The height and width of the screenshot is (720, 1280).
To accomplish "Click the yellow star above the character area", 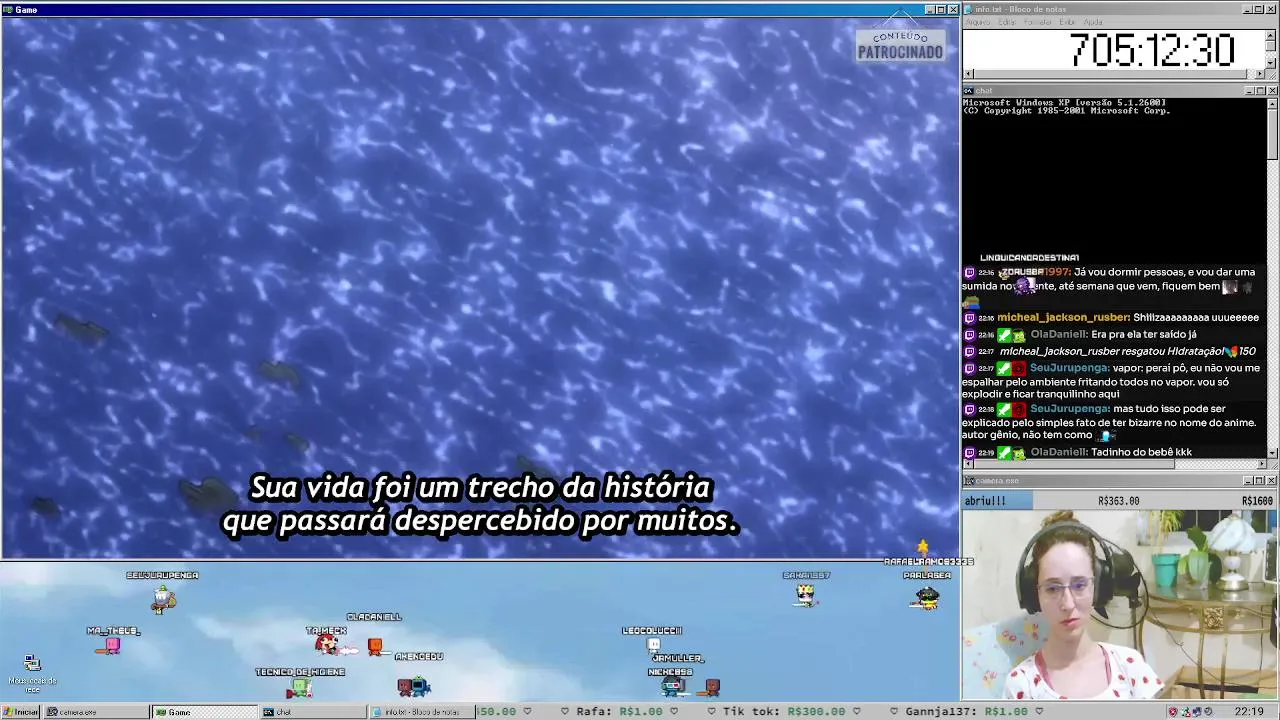I will click(x=922, y=547).
